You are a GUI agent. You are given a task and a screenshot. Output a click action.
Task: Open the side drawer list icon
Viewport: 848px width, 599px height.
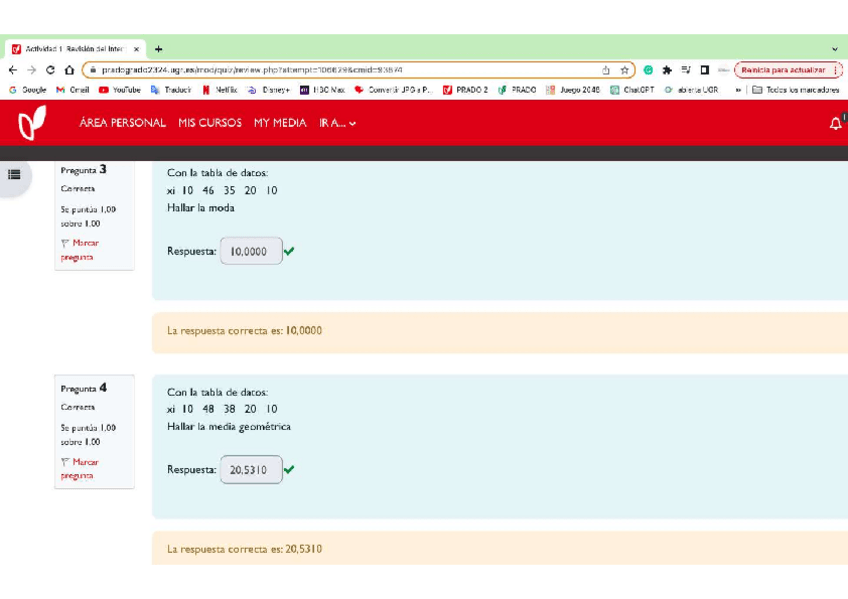(x=14, y=175)
